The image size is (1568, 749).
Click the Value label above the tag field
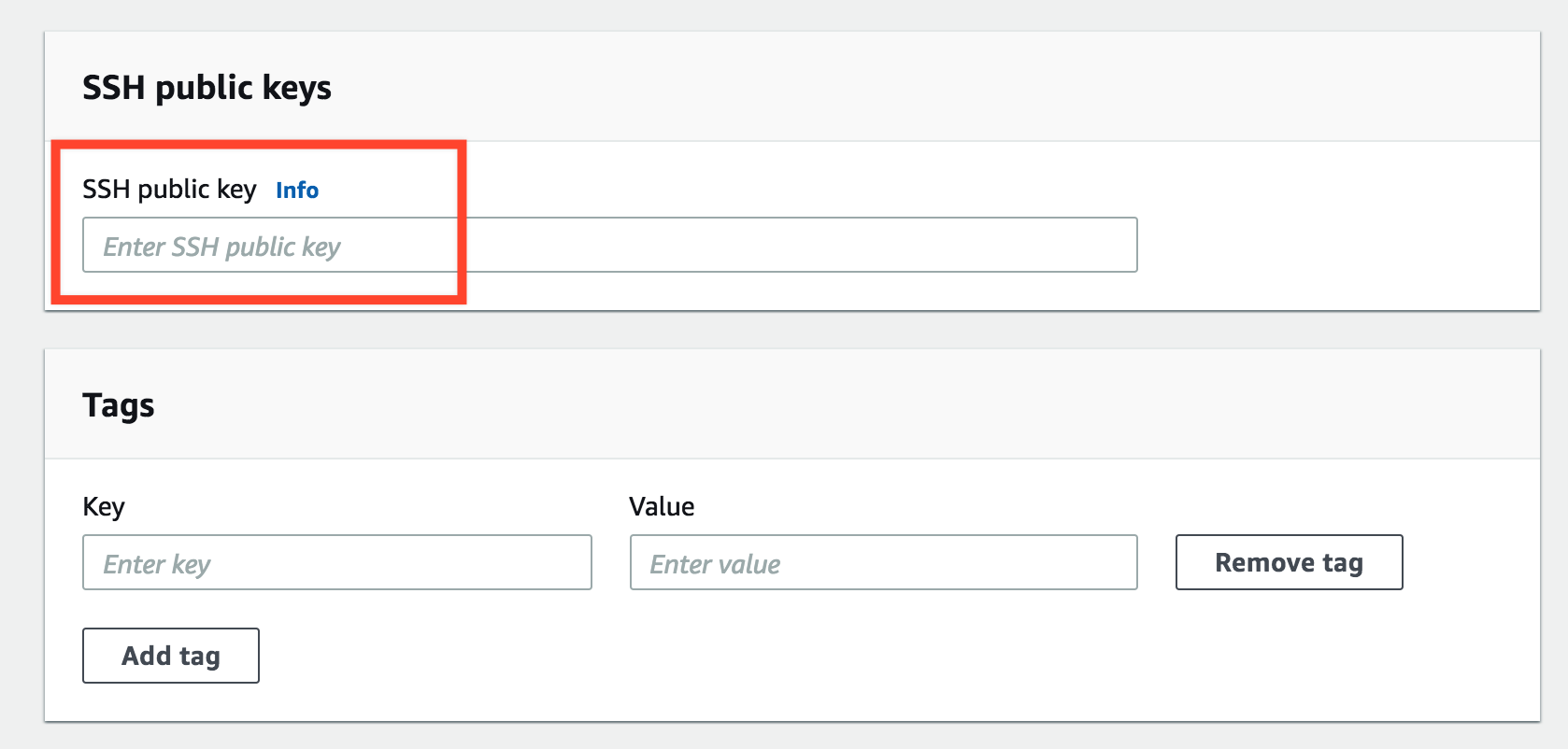point(662,507)
